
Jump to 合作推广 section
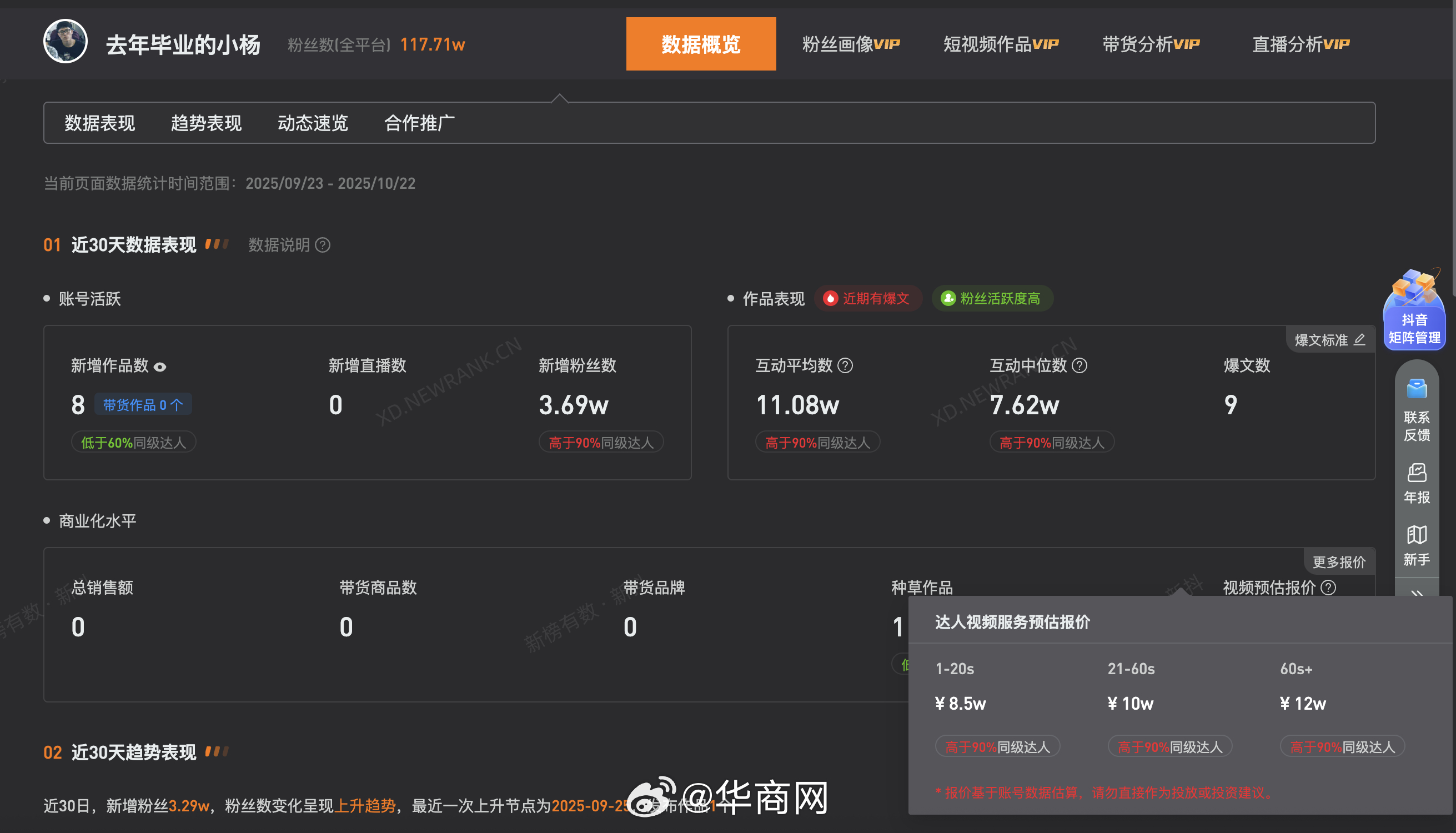coord(419,123)
